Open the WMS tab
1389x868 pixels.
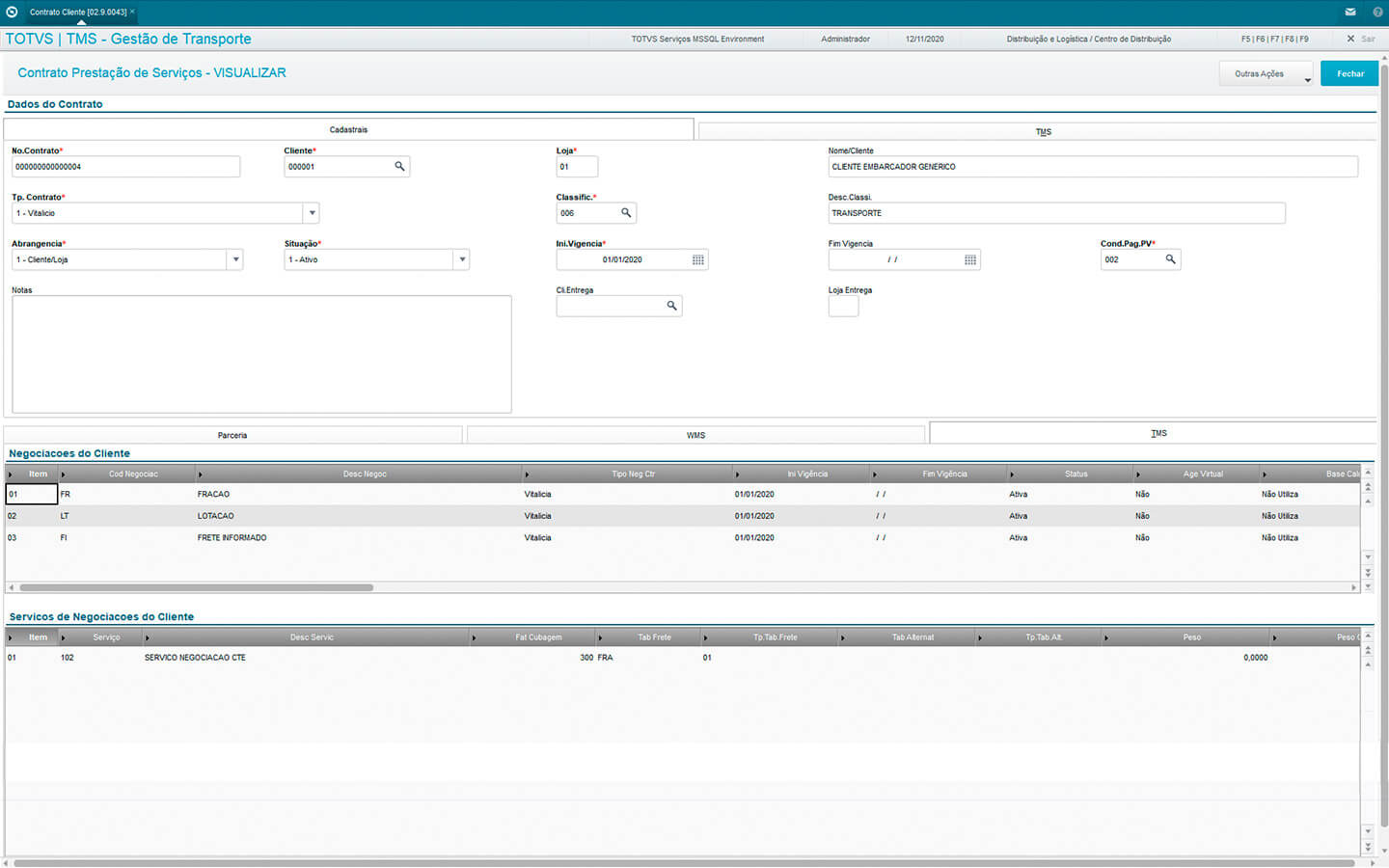click(x=695, y=435)
